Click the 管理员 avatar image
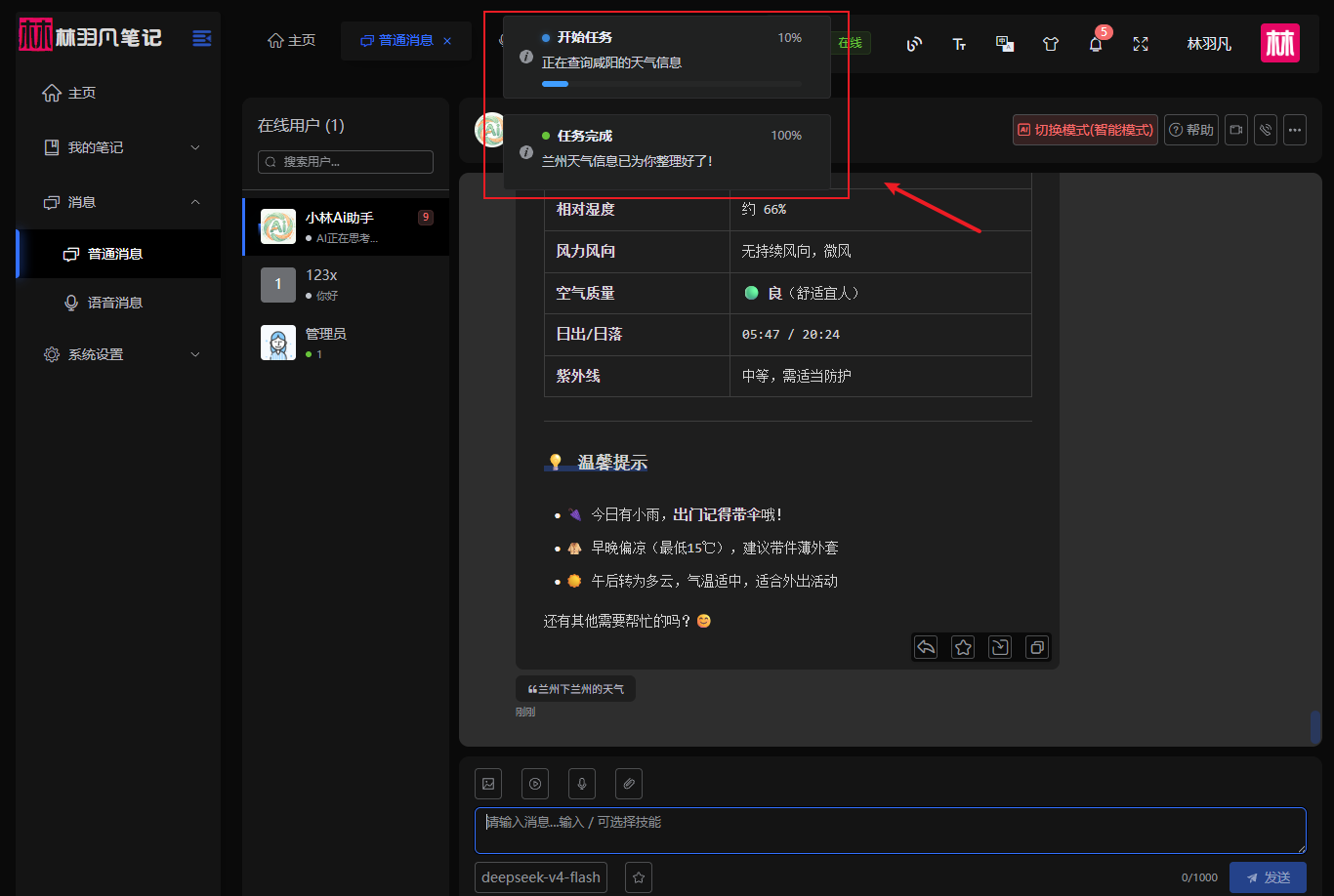1334x896 pixels. (278, 343)
